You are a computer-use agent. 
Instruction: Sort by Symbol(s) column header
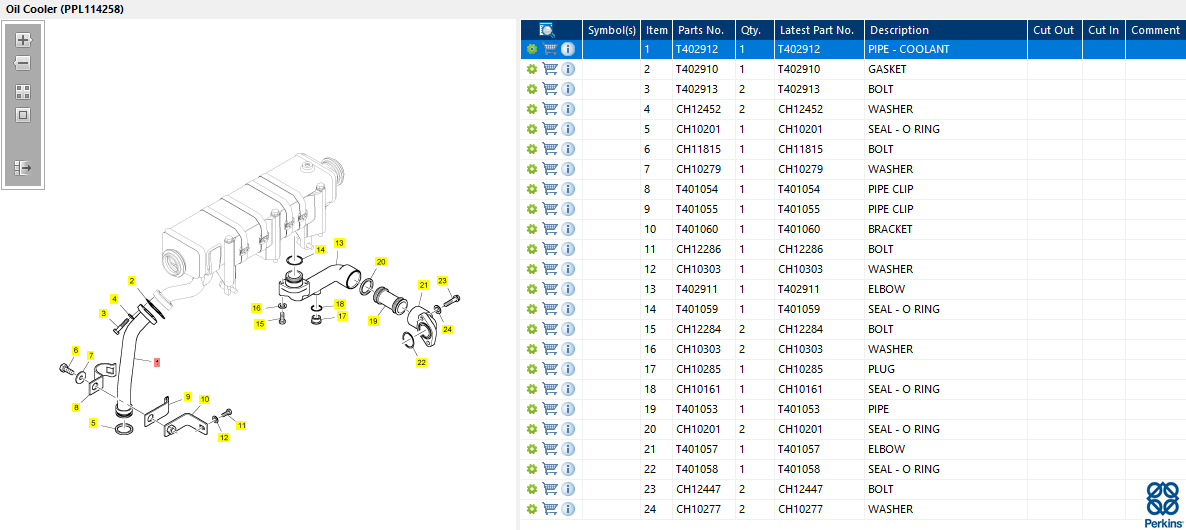click(612, 30)
